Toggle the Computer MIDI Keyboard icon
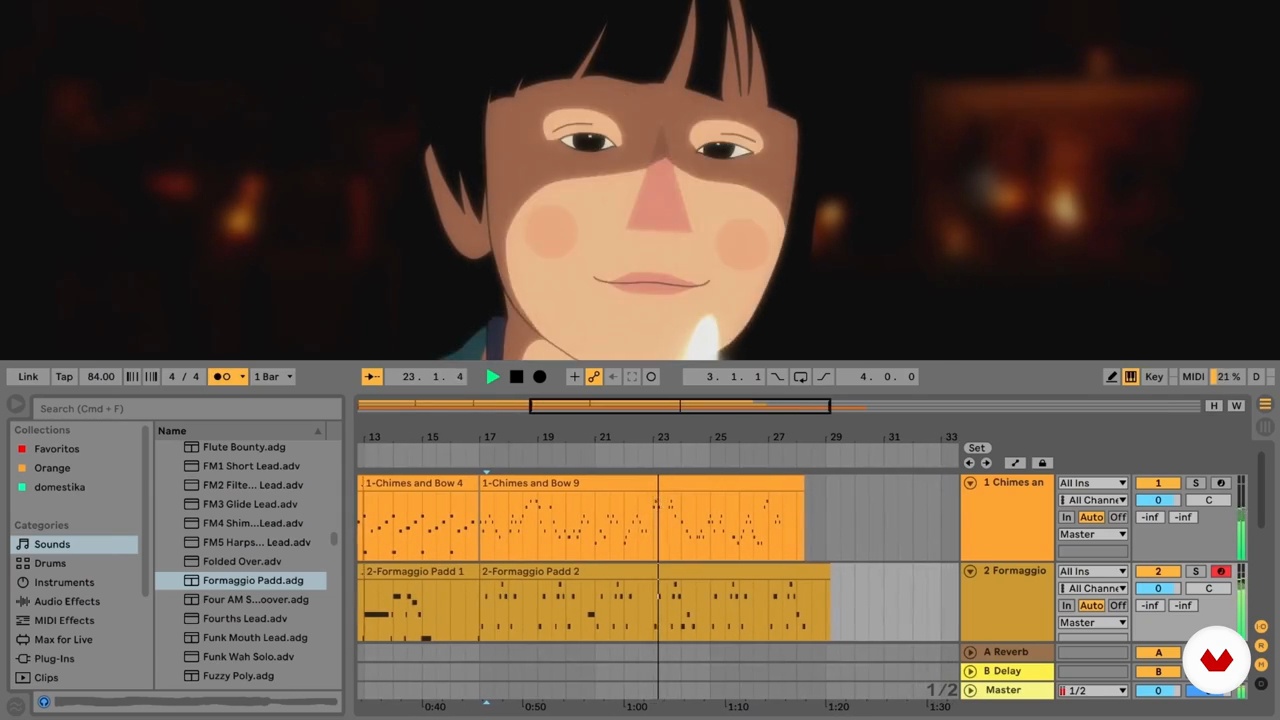This screenshot has width=1280, height=720. (1130, 377)
